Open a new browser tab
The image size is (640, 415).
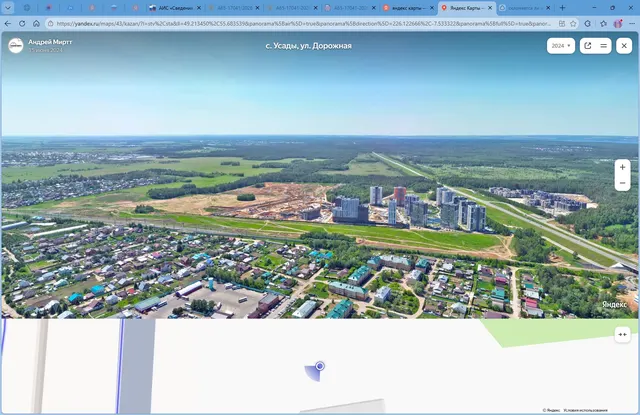(562, 8)
